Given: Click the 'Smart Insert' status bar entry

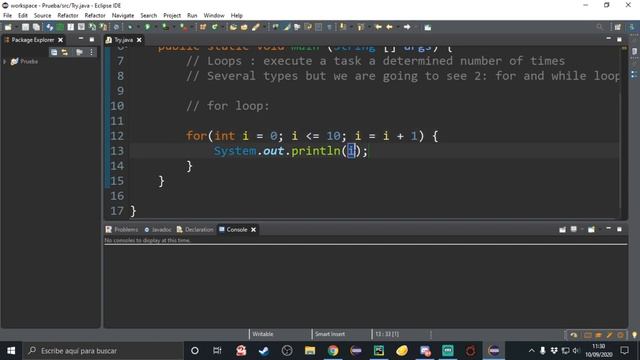Looking at the screenshot, I should click(x=330, y=334).
